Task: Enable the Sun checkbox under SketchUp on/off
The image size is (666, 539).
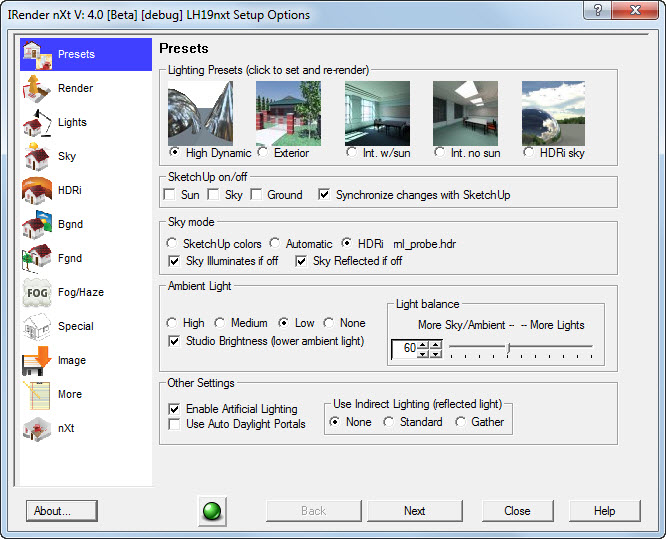Action: 169,195
